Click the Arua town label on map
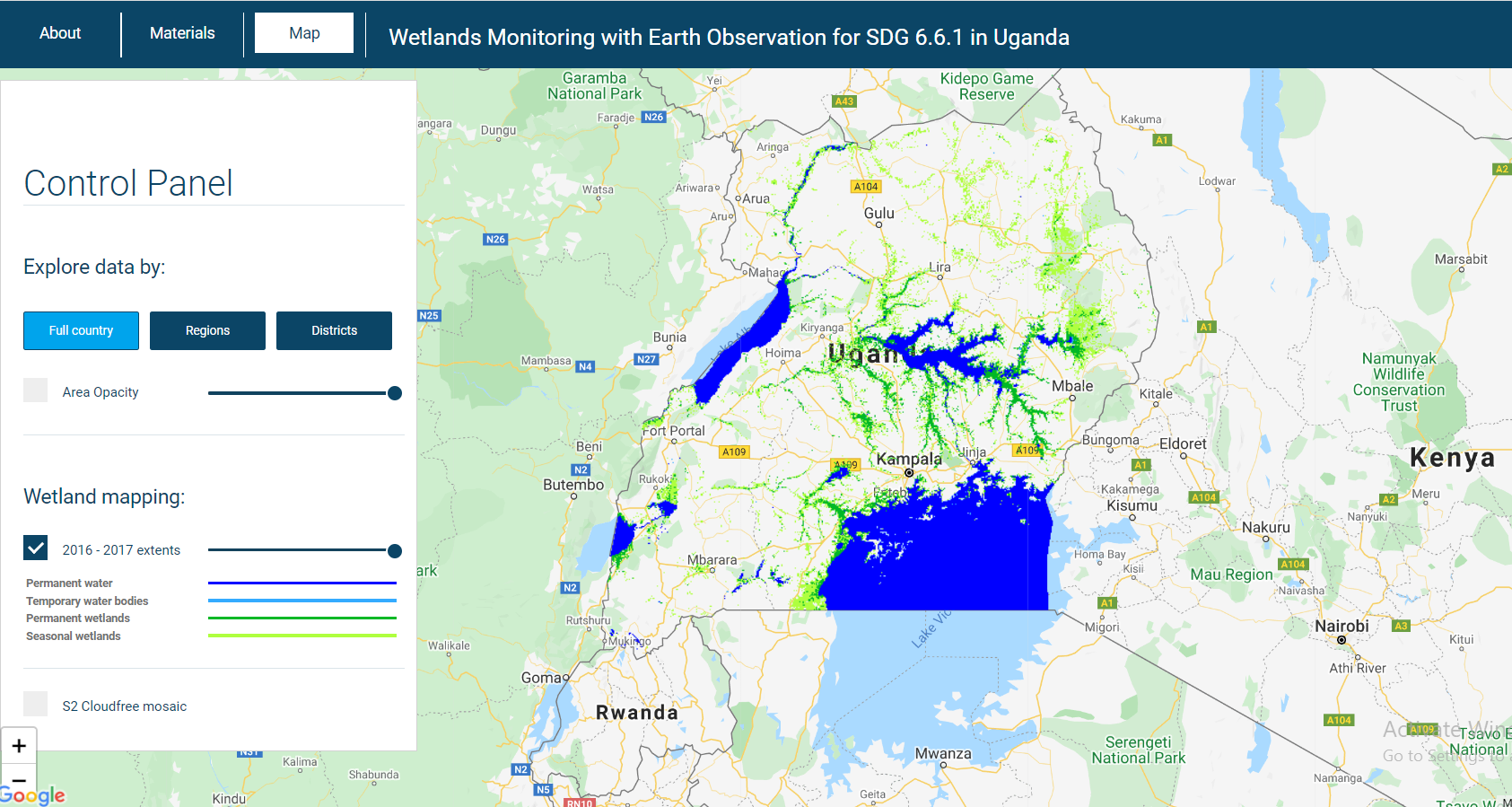 click(756, 198)
